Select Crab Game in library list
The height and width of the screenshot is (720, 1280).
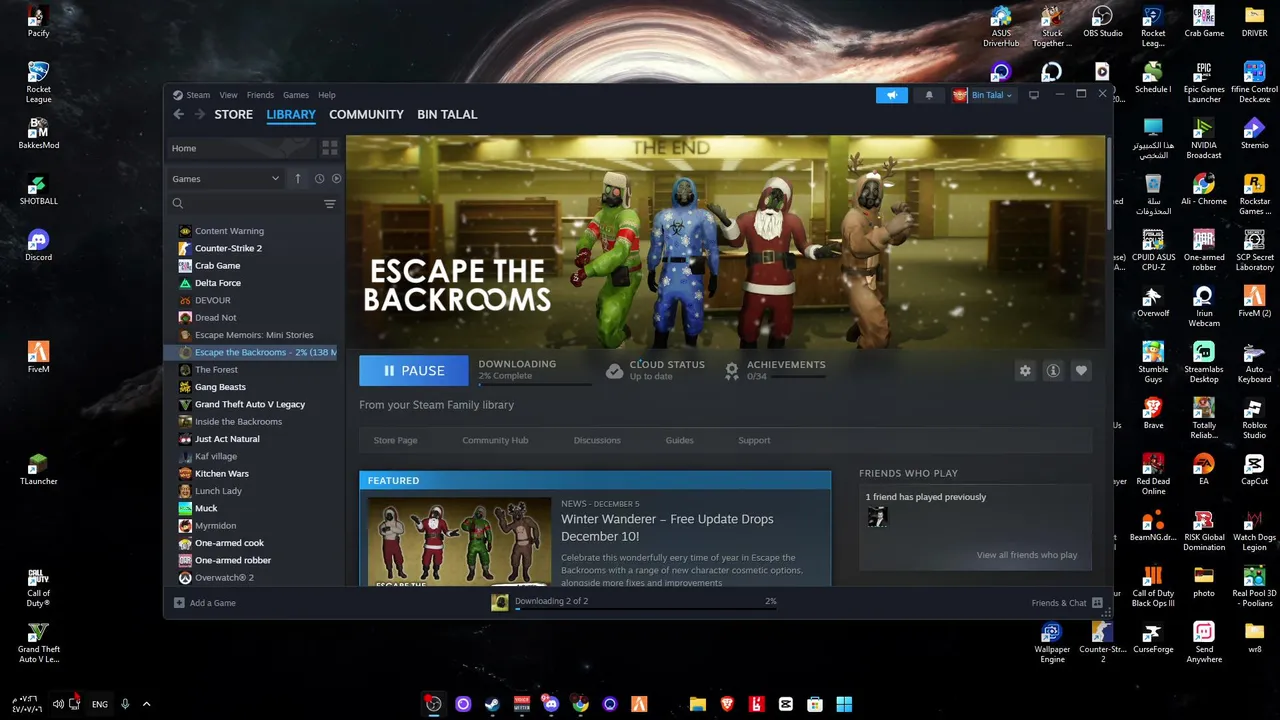point(217,266)
